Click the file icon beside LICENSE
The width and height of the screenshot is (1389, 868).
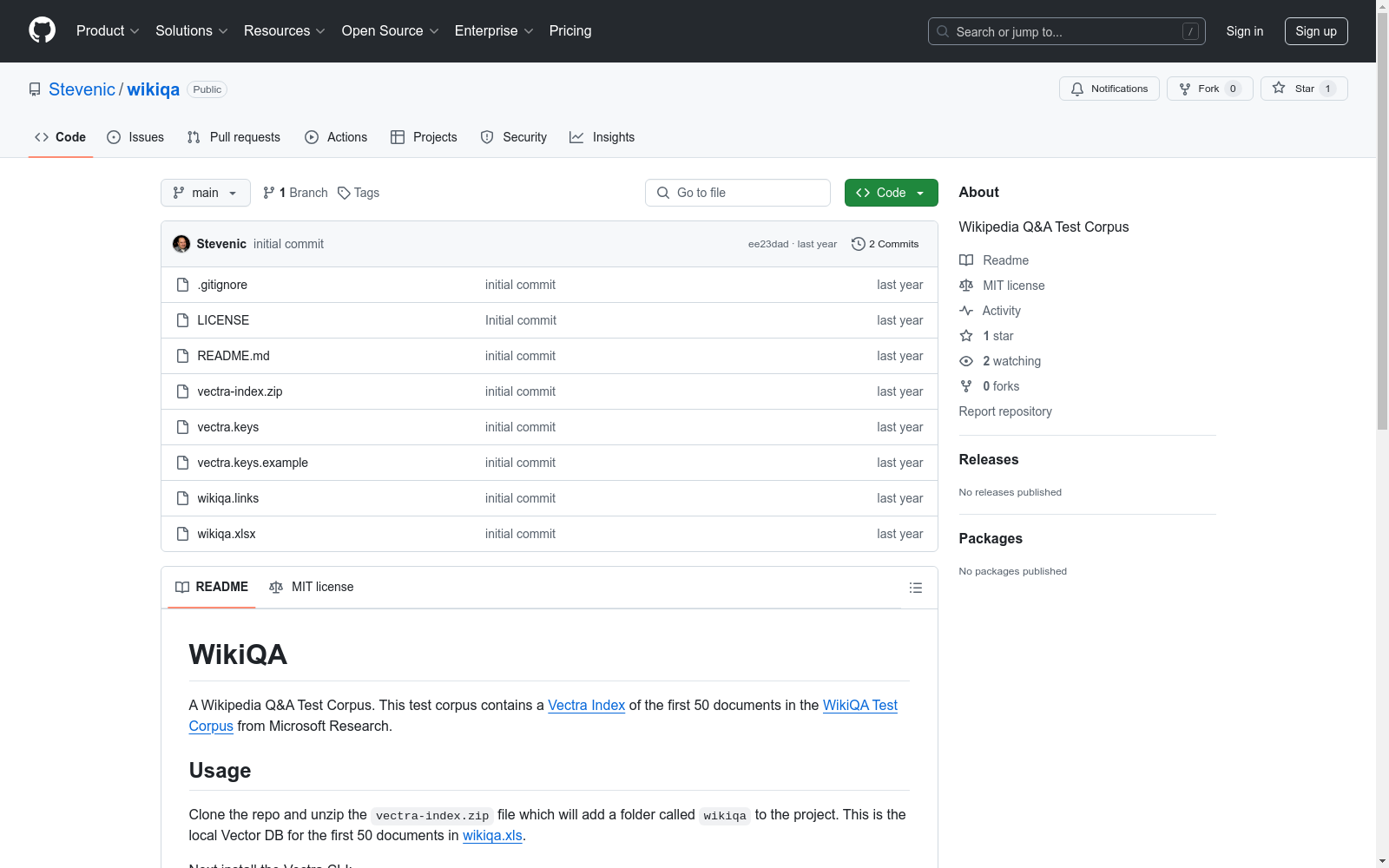click(x=182, y=320)
